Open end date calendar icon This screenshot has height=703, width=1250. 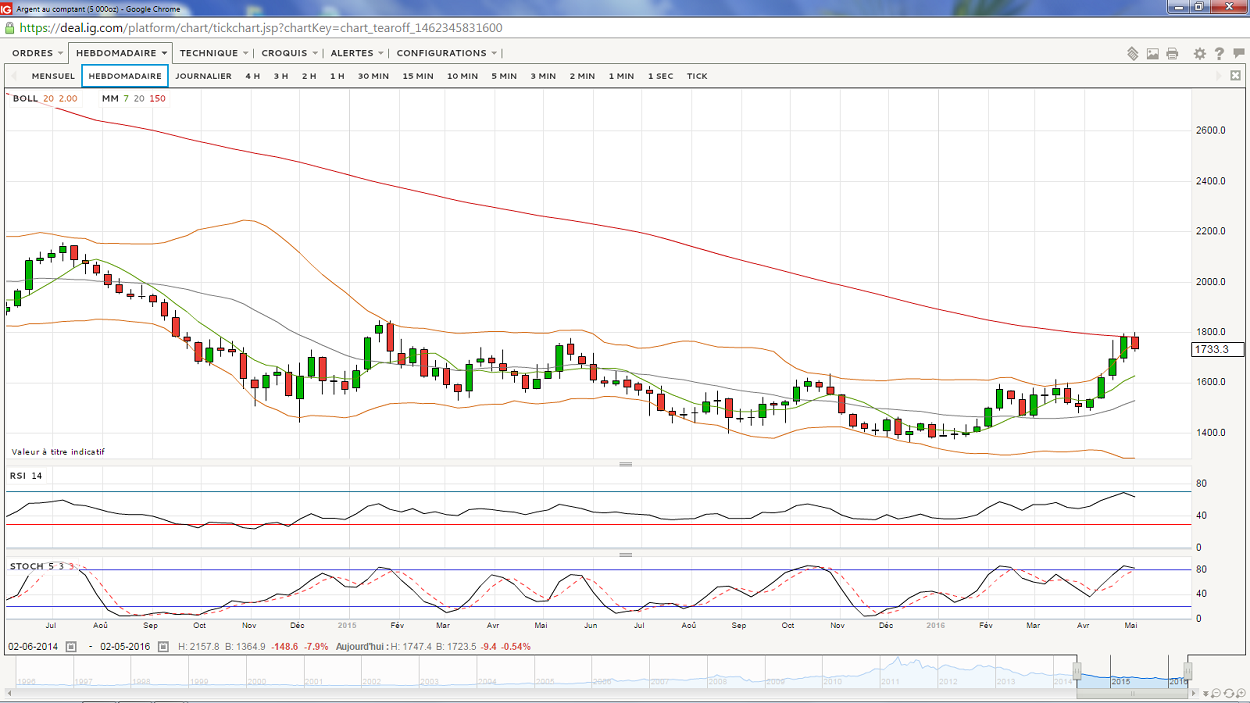pos(164,646)
